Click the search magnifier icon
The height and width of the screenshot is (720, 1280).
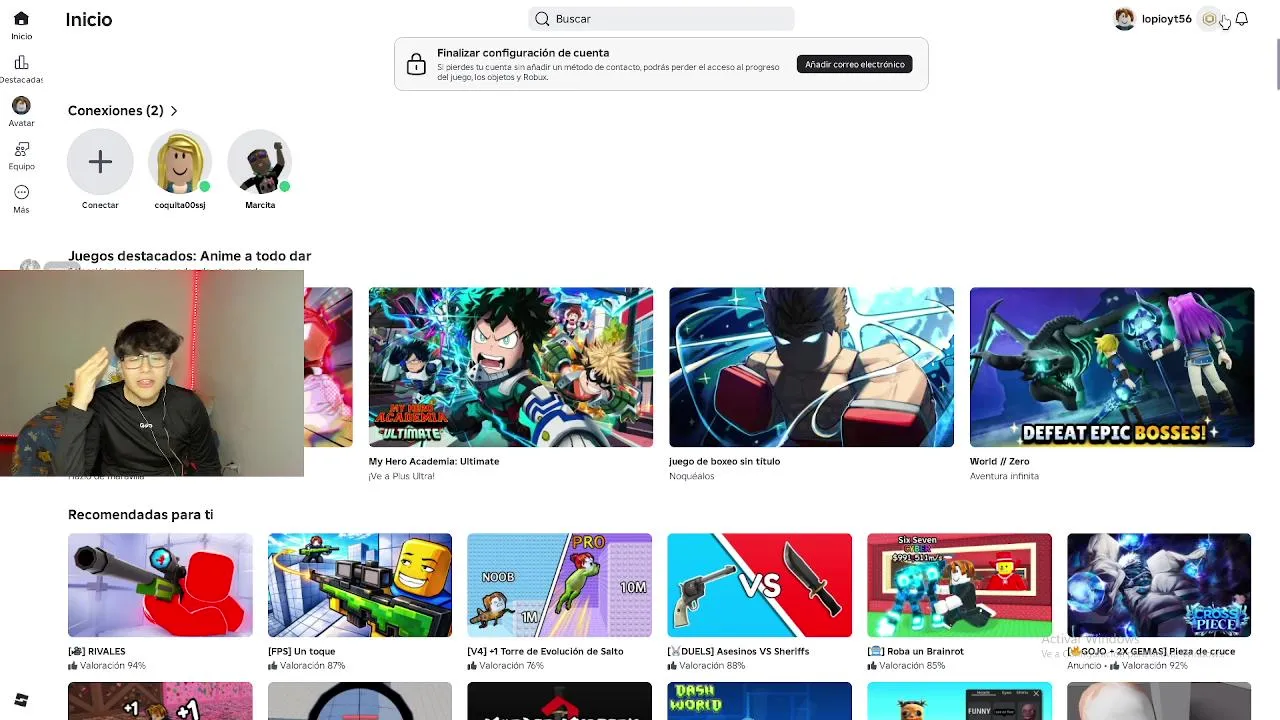(x=542, y=19)
